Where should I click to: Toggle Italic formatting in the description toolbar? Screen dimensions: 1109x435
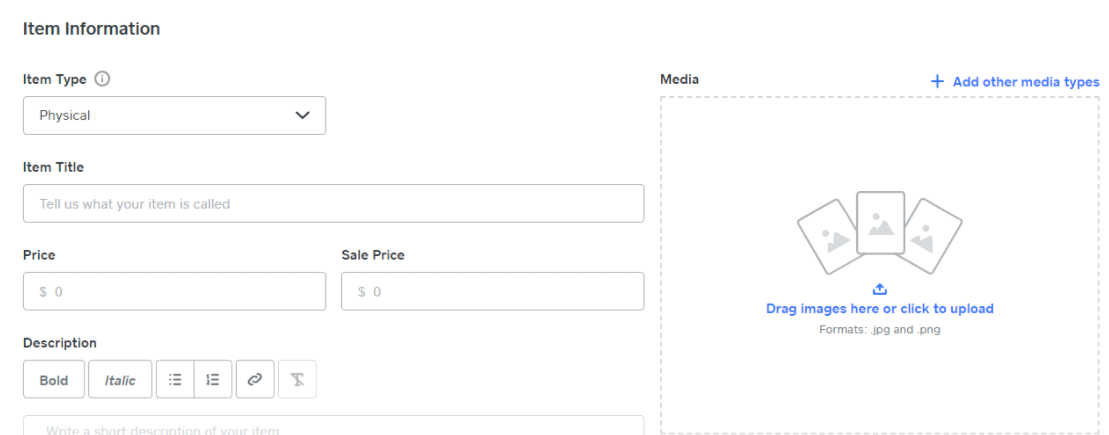[120, 380]
